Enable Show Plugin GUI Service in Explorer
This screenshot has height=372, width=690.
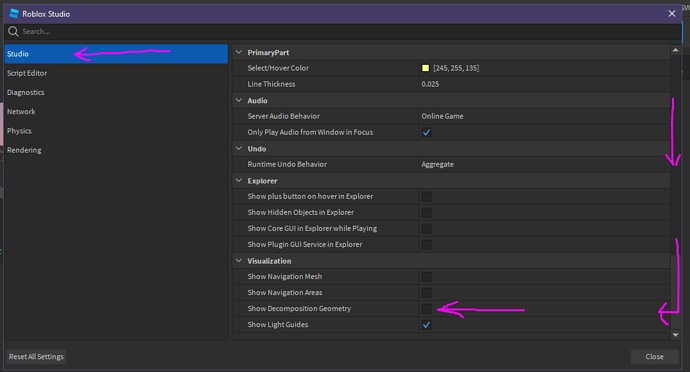point(426,245)
